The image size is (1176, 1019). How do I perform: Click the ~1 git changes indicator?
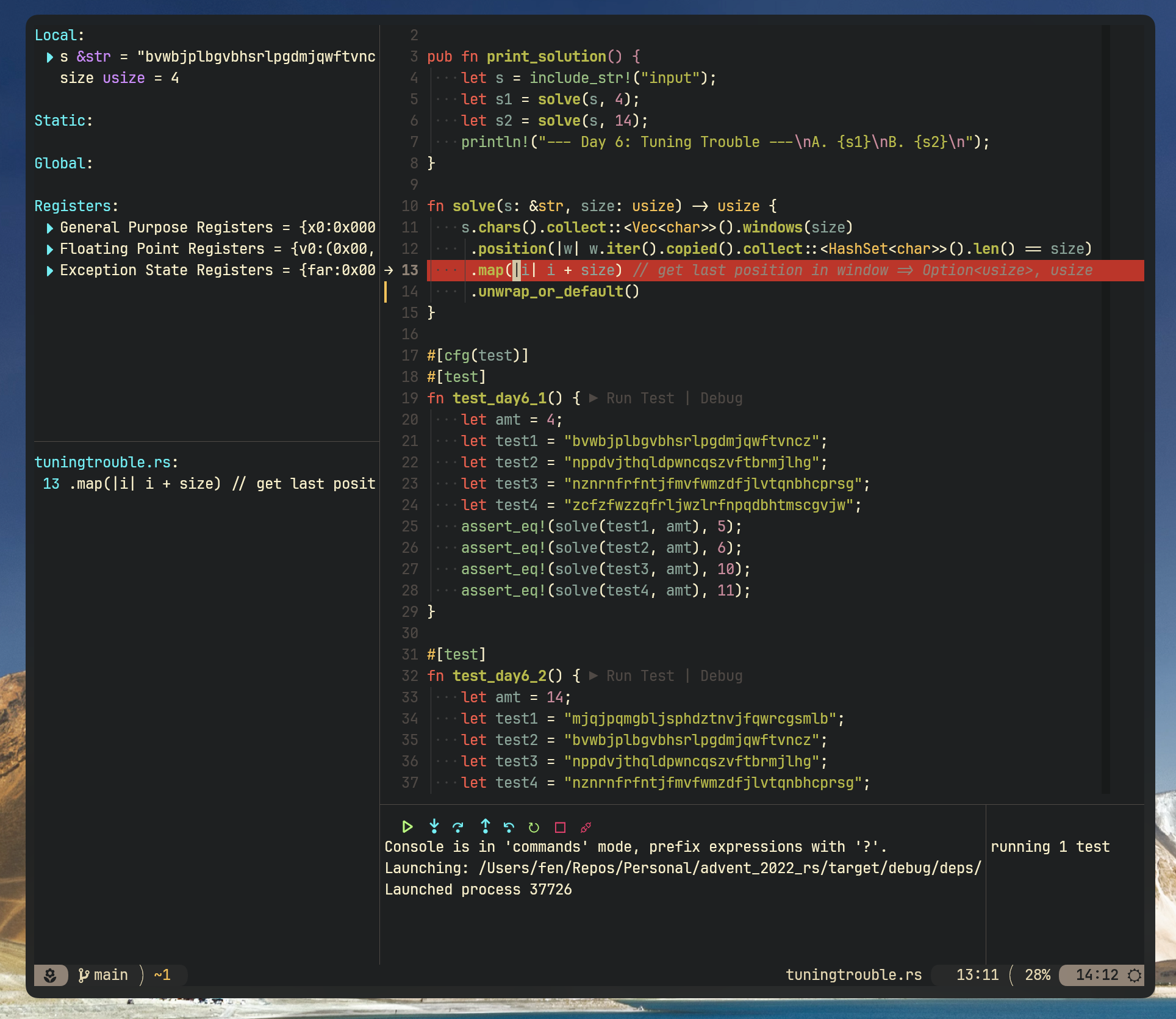162,975
